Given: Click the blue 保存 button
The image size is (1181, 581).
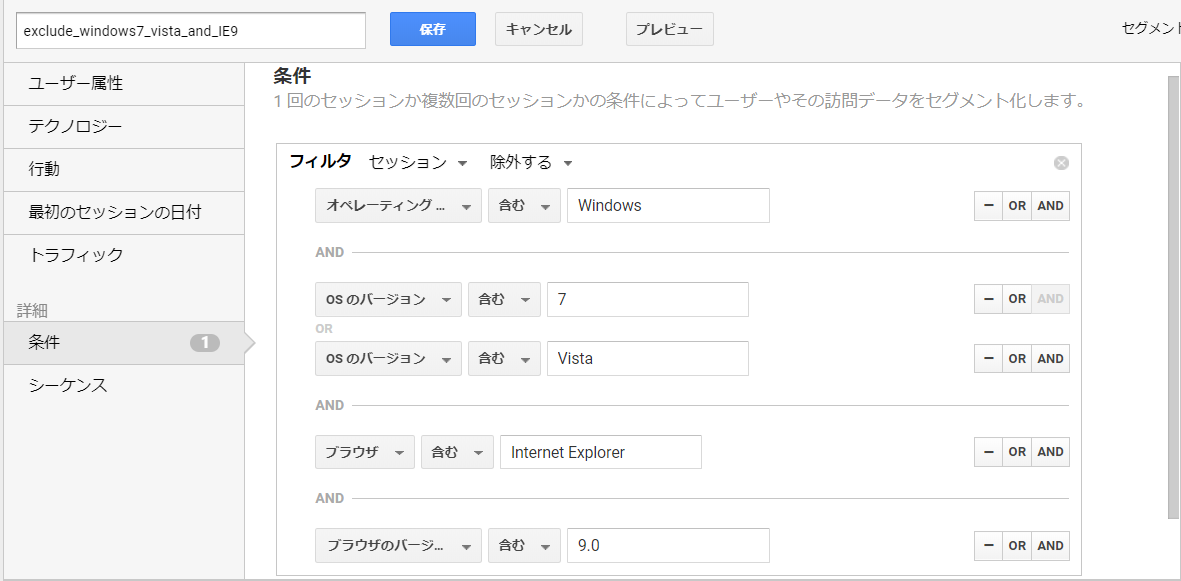Looking at the screenshot, I should 432,29.
